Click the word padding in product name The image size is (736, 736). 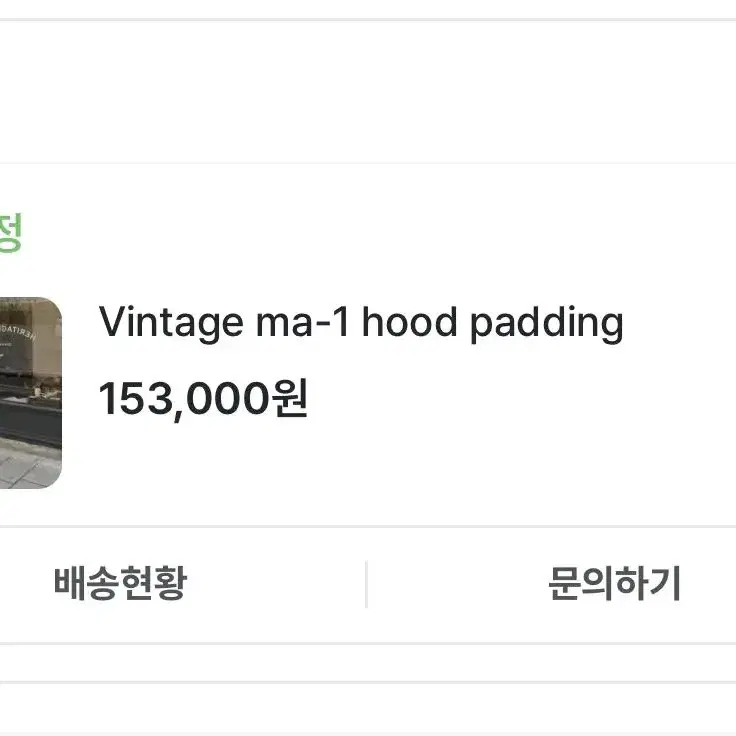tap(546, 324)
